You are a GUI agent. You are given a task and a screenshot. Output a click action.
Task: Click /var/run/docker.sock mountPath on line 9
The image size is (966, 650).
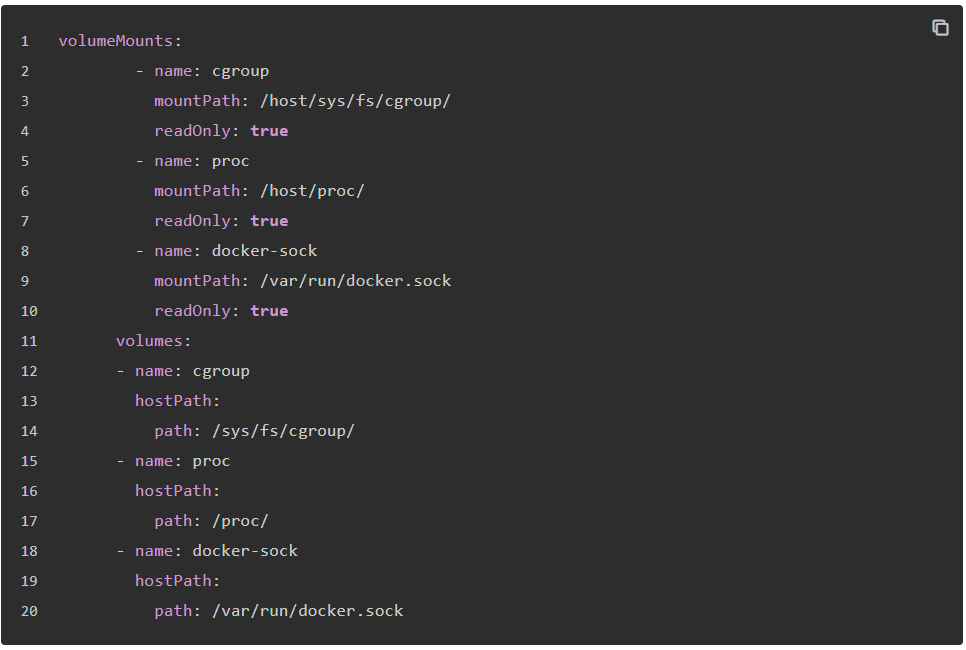[355, 281]
